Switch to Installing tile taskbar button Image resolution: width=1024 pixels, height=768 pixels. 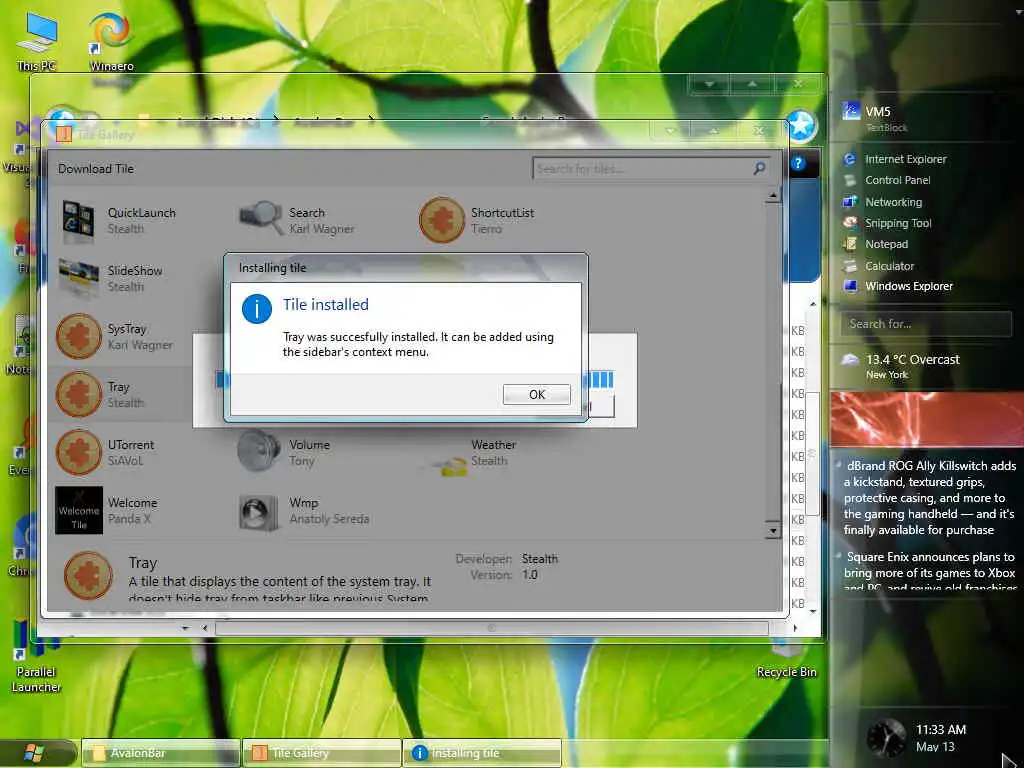pos(482,753)
